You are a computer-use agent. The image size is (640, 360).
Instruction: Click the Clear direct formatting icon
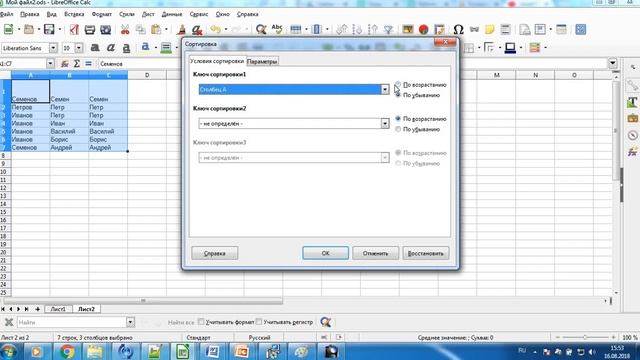point(197,29)
